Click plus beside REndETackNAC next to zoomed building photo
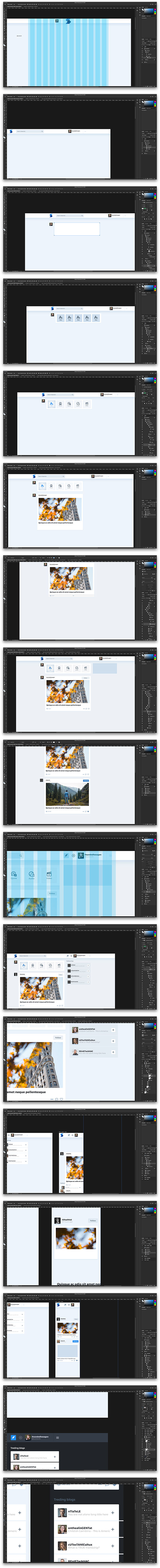Image resolution: width=160 pixels, height=1568 pixels. [x=113, y=1052]
